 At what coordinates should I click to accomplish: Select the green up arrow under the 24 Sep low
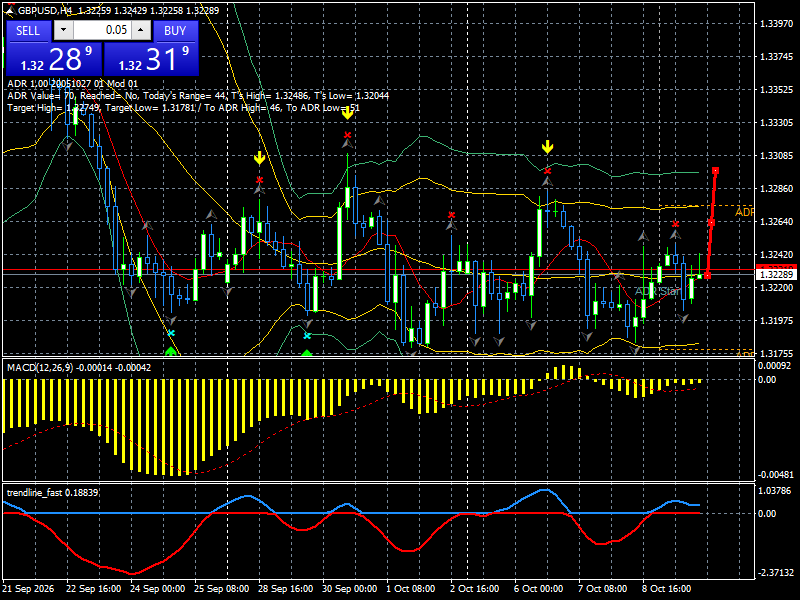point(170,351)
